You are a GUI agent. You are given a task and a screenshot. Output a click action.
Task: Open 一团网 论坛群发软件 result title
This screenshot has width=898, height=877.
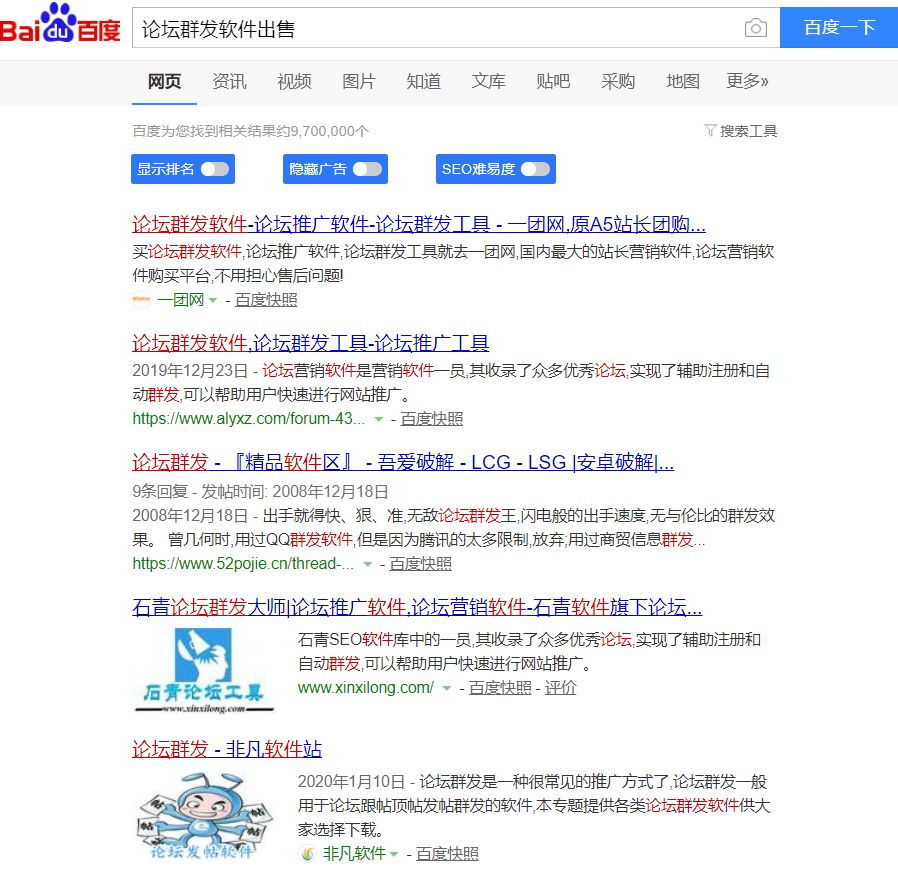(x=419, y=224)
